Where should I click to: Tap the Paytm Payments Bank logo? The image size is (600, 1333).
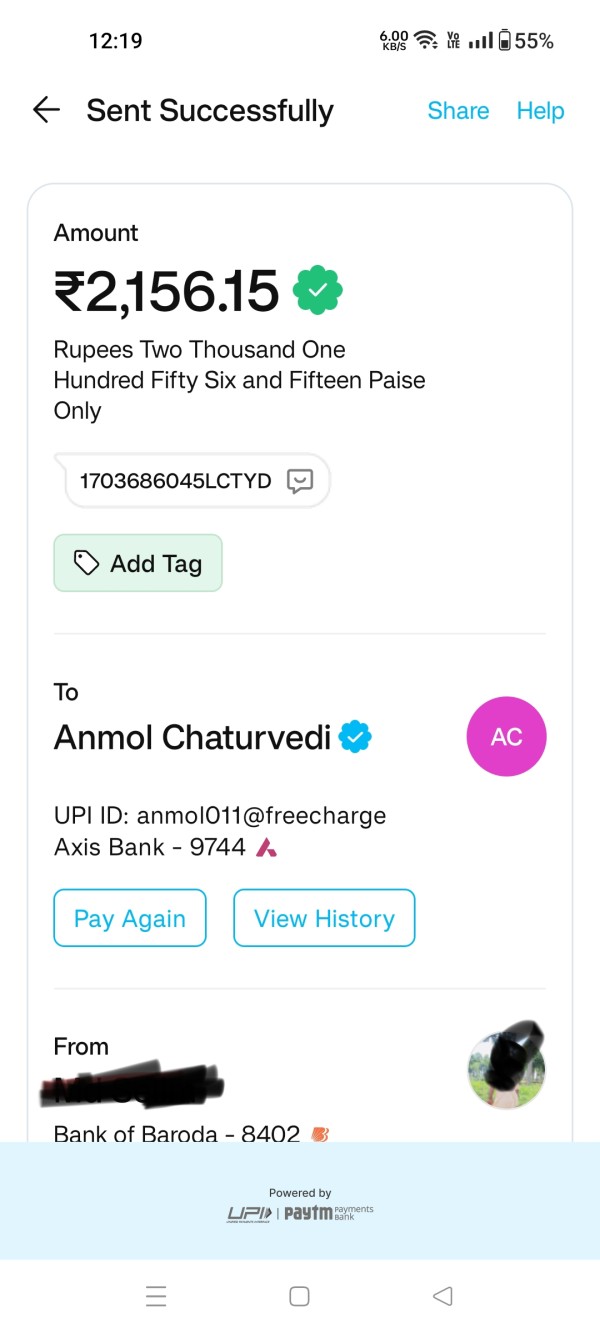328,1213
